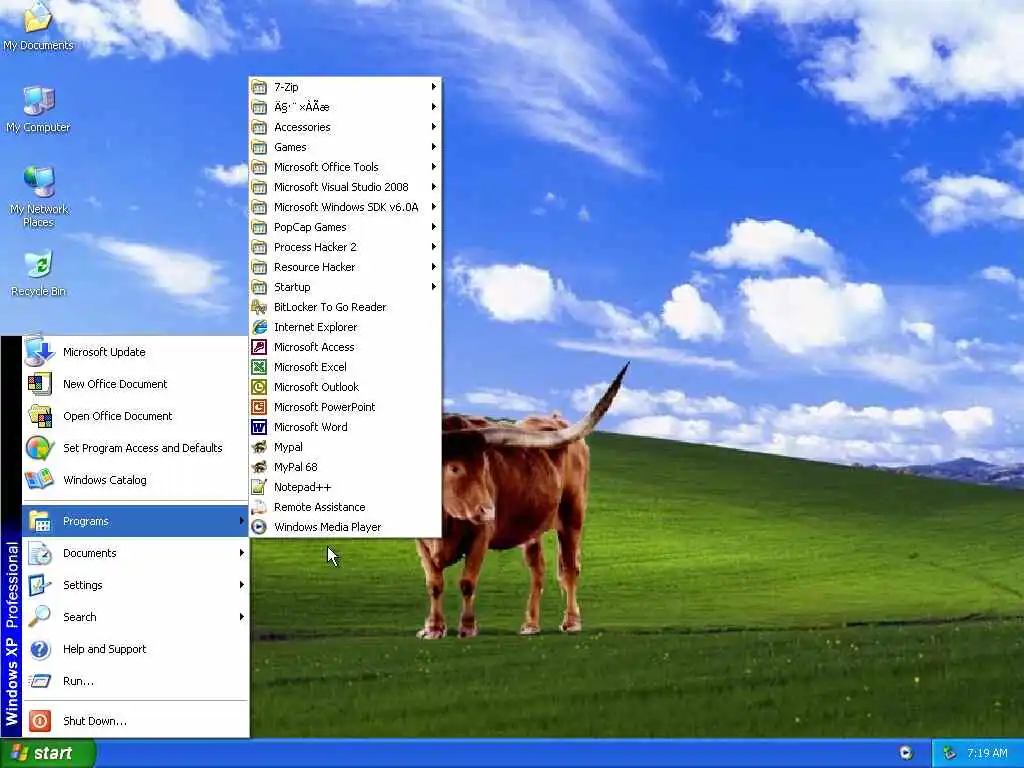Click the Microsoft Excel icon

259,367
